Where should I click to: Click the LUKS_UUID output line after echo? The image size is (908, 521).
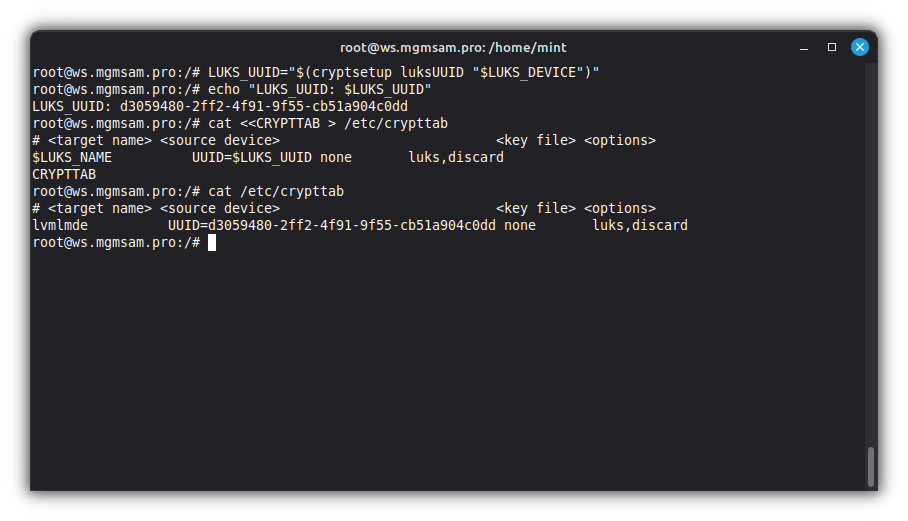pos(220,106)
